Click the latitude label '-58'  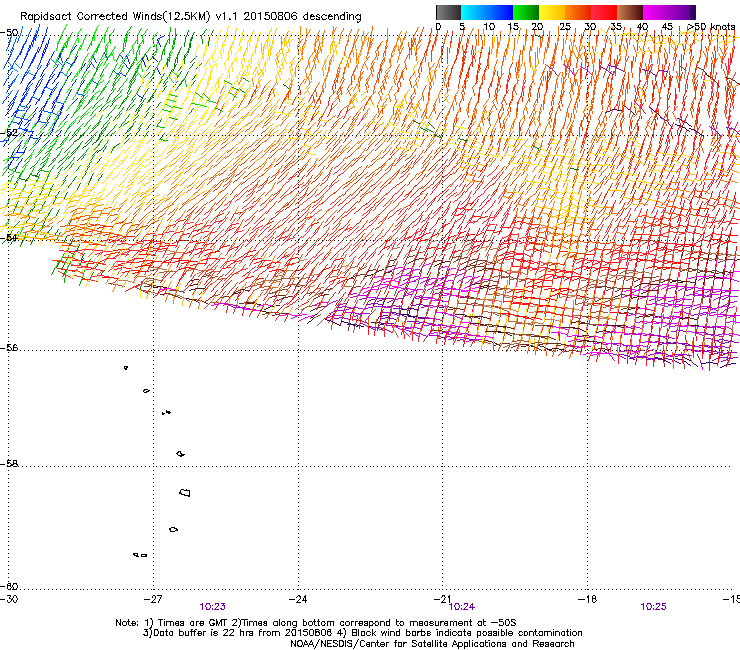(9, 464)
